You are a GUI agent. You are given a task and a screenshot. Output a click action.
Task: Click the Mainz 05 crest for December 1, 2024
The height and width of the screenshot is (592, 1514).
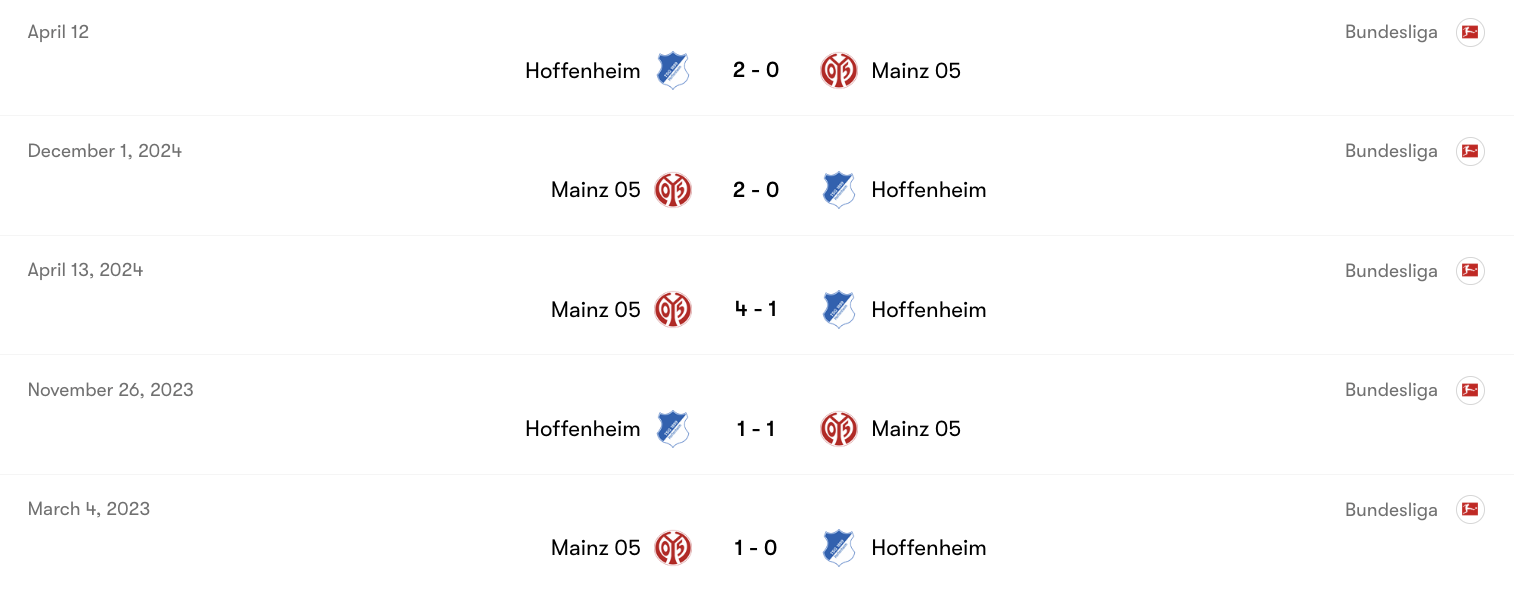(673, 189)
